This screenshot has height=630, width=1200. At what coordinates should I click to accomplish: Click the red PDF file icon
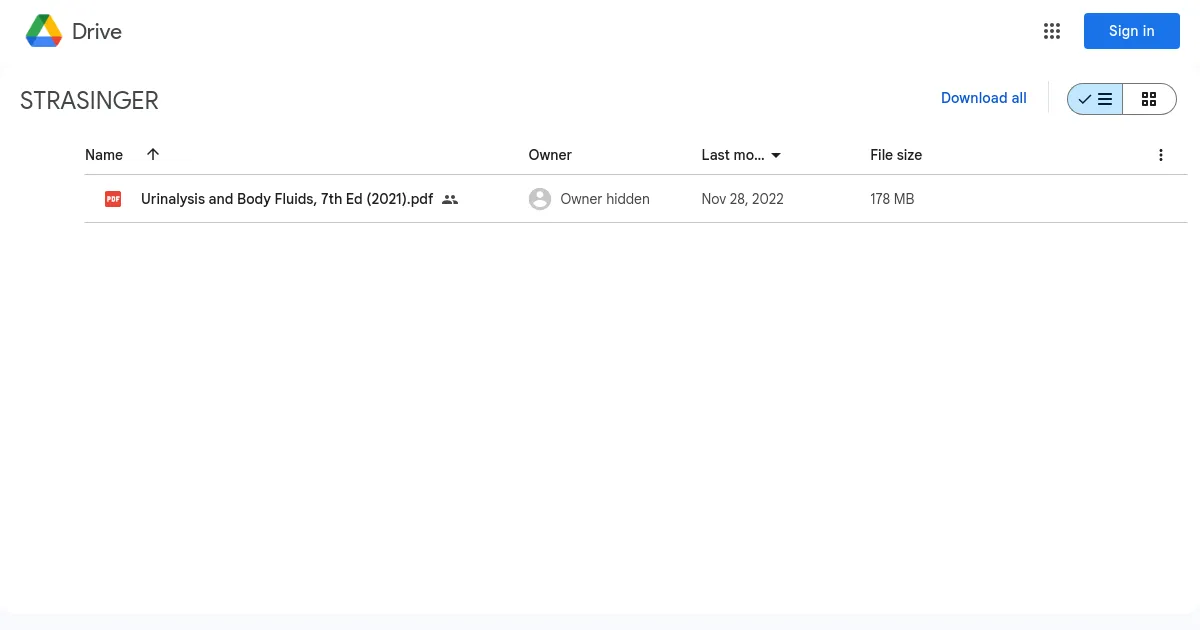pos(113,199)
